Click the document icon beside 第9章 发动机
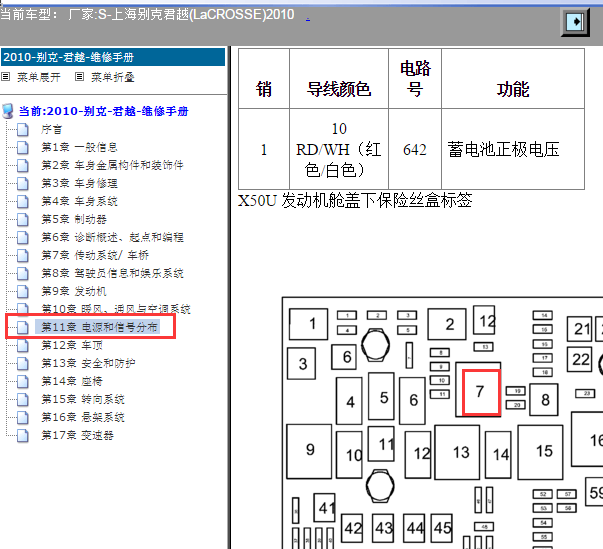 tap(23, 292)
